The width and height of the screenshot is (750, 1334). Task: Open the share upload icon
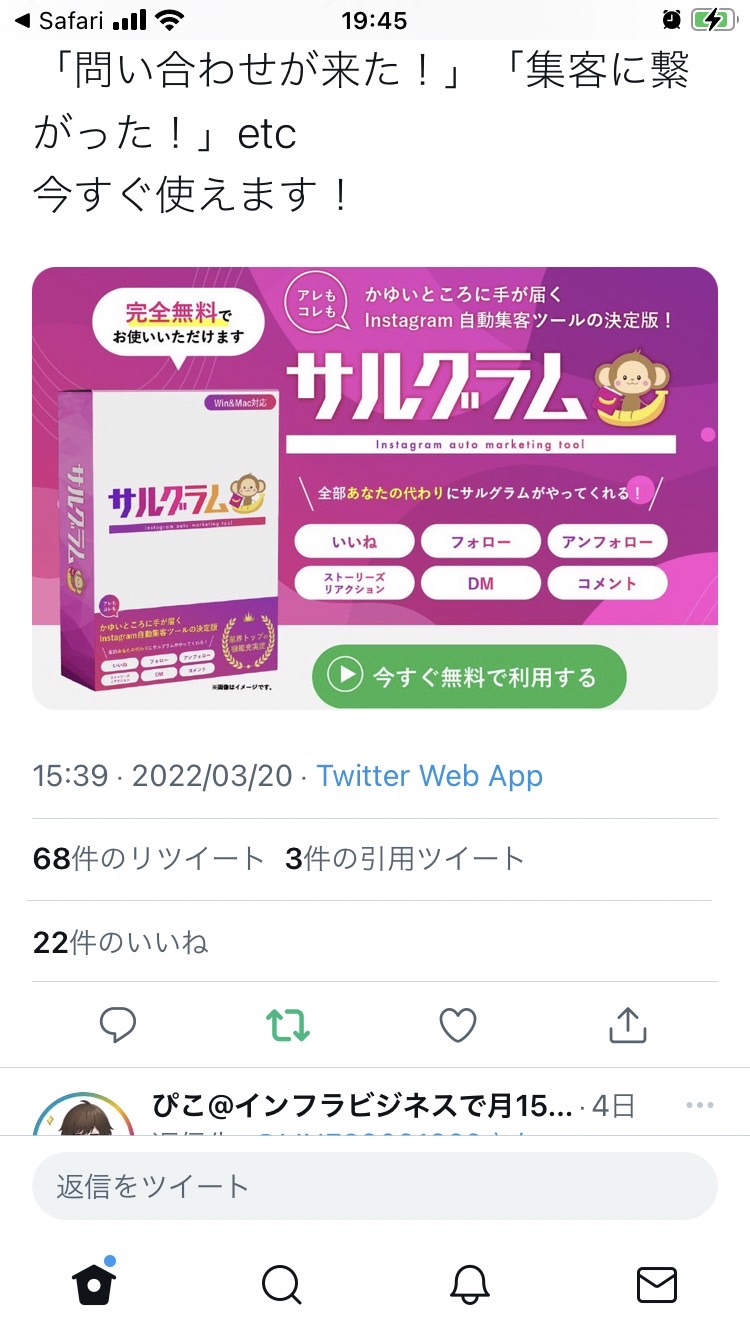tap(628, 1024)
